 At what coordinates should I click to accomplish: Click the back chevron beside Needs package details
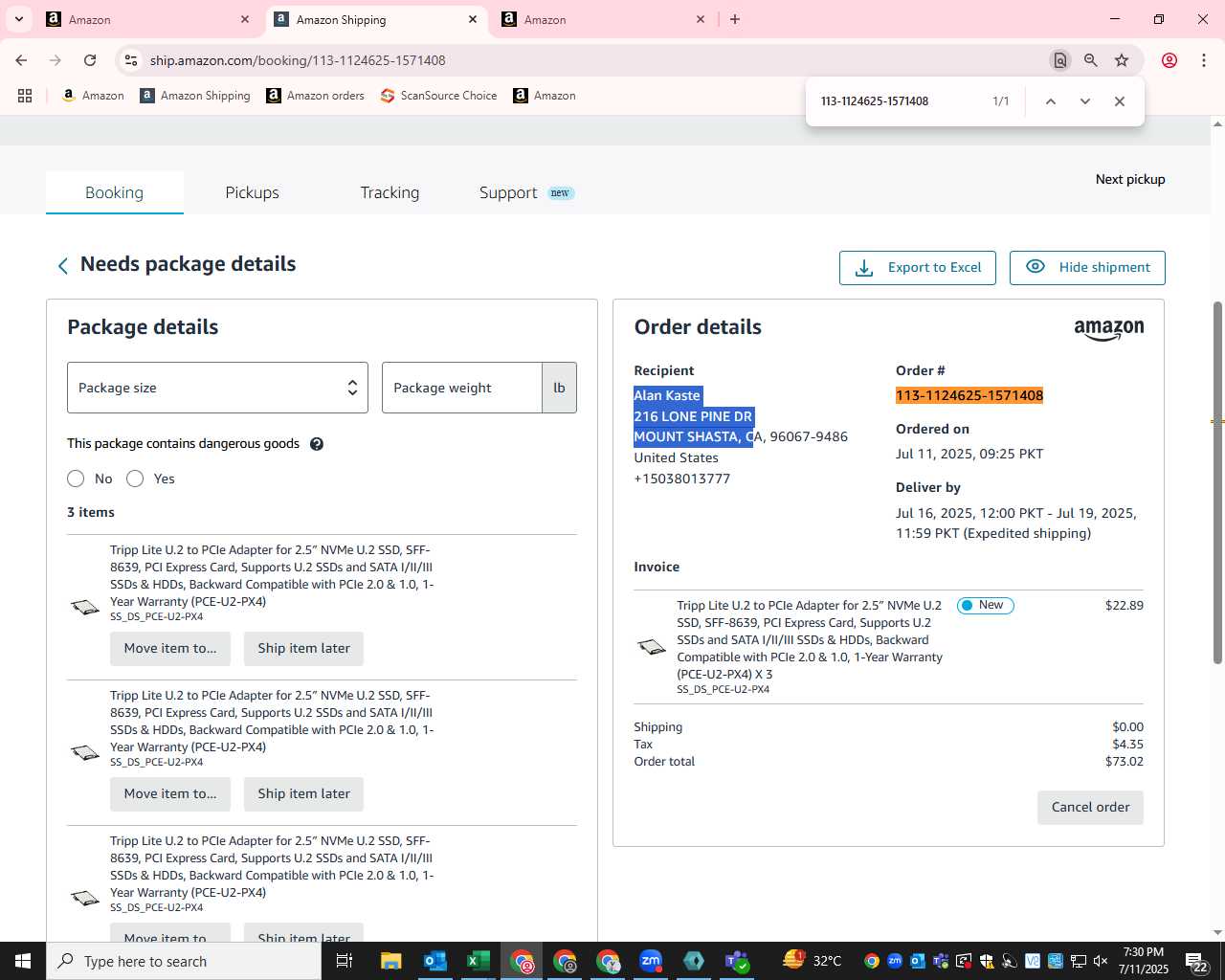(63, 266)
